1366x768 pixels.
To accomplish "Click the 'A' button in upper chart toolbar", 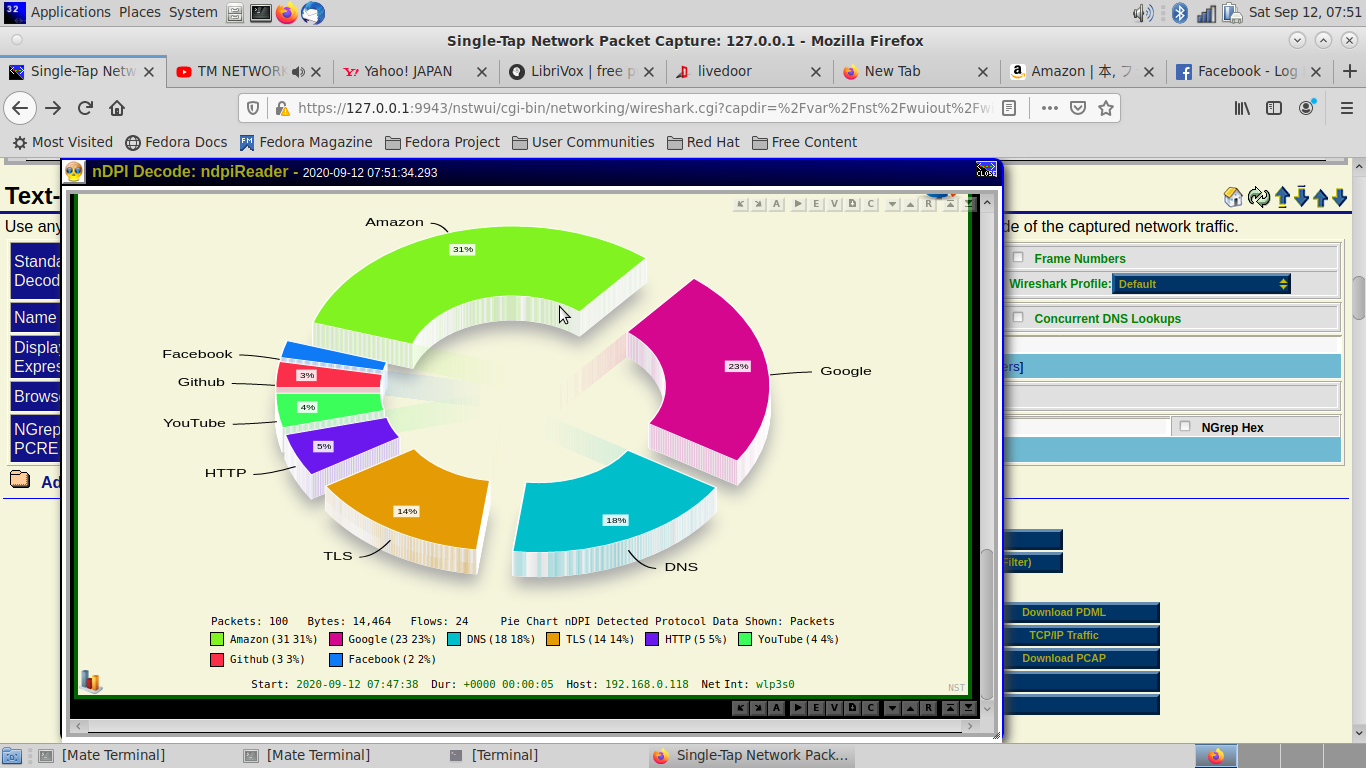I will pyautogui.click(x=777, y=204).
